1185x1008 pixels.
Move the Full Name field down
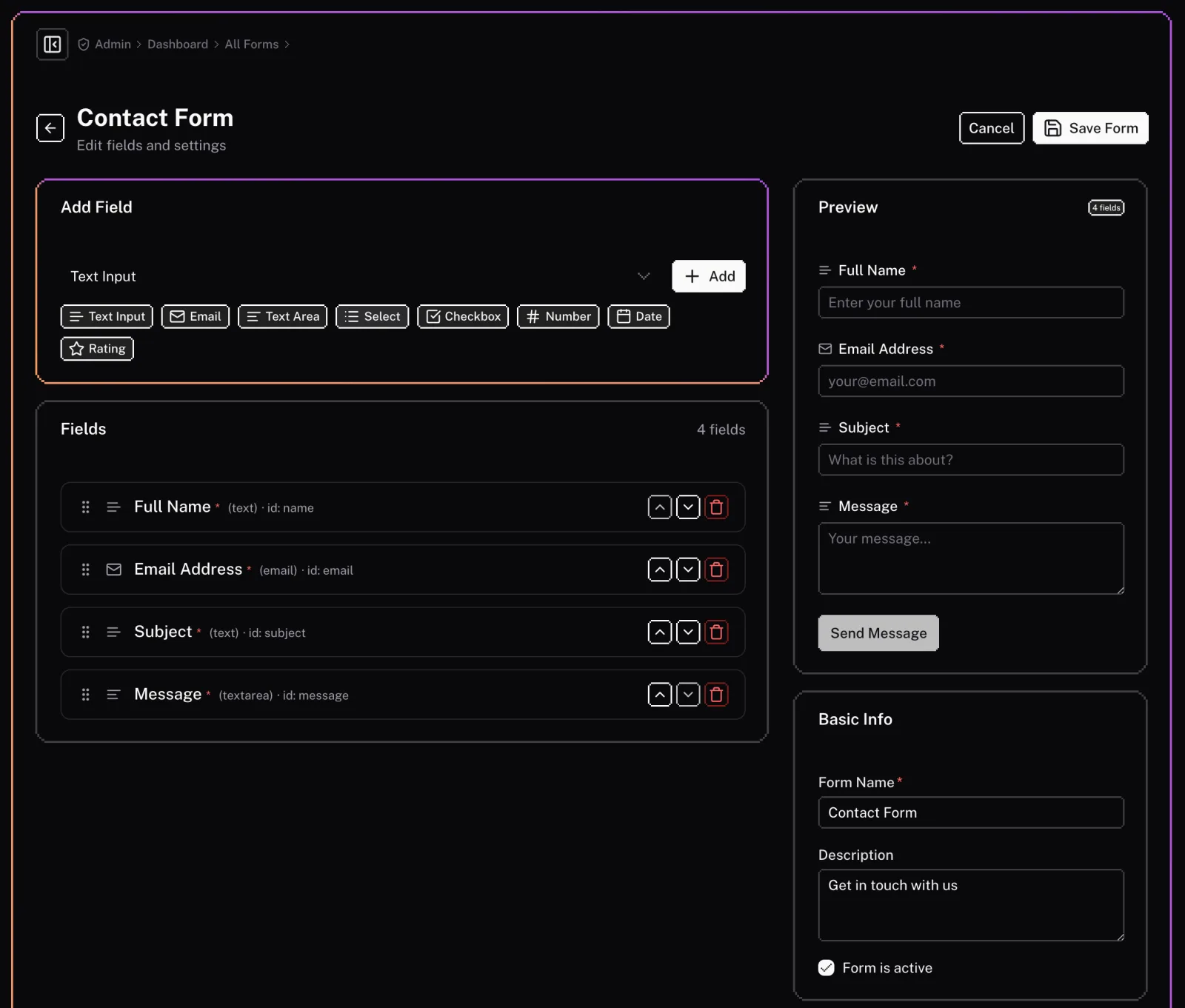[x=688, y=507]
